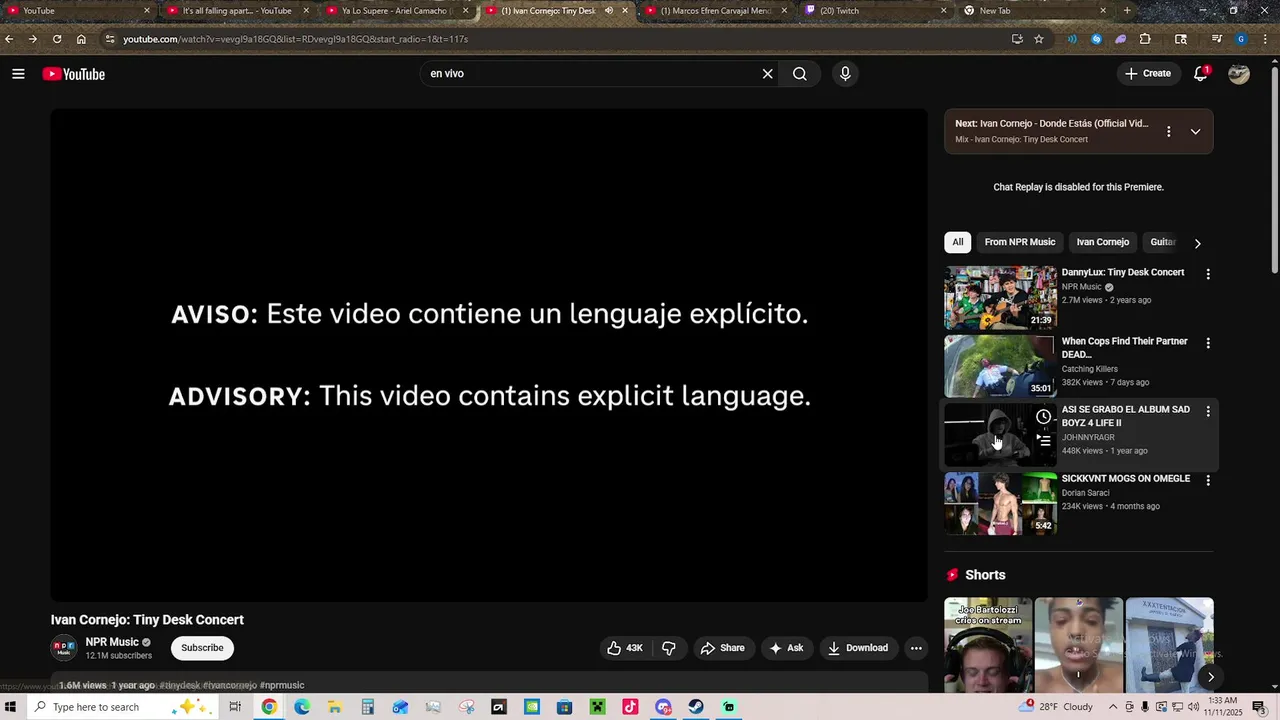Go back in browser history

tap(9, 39)
